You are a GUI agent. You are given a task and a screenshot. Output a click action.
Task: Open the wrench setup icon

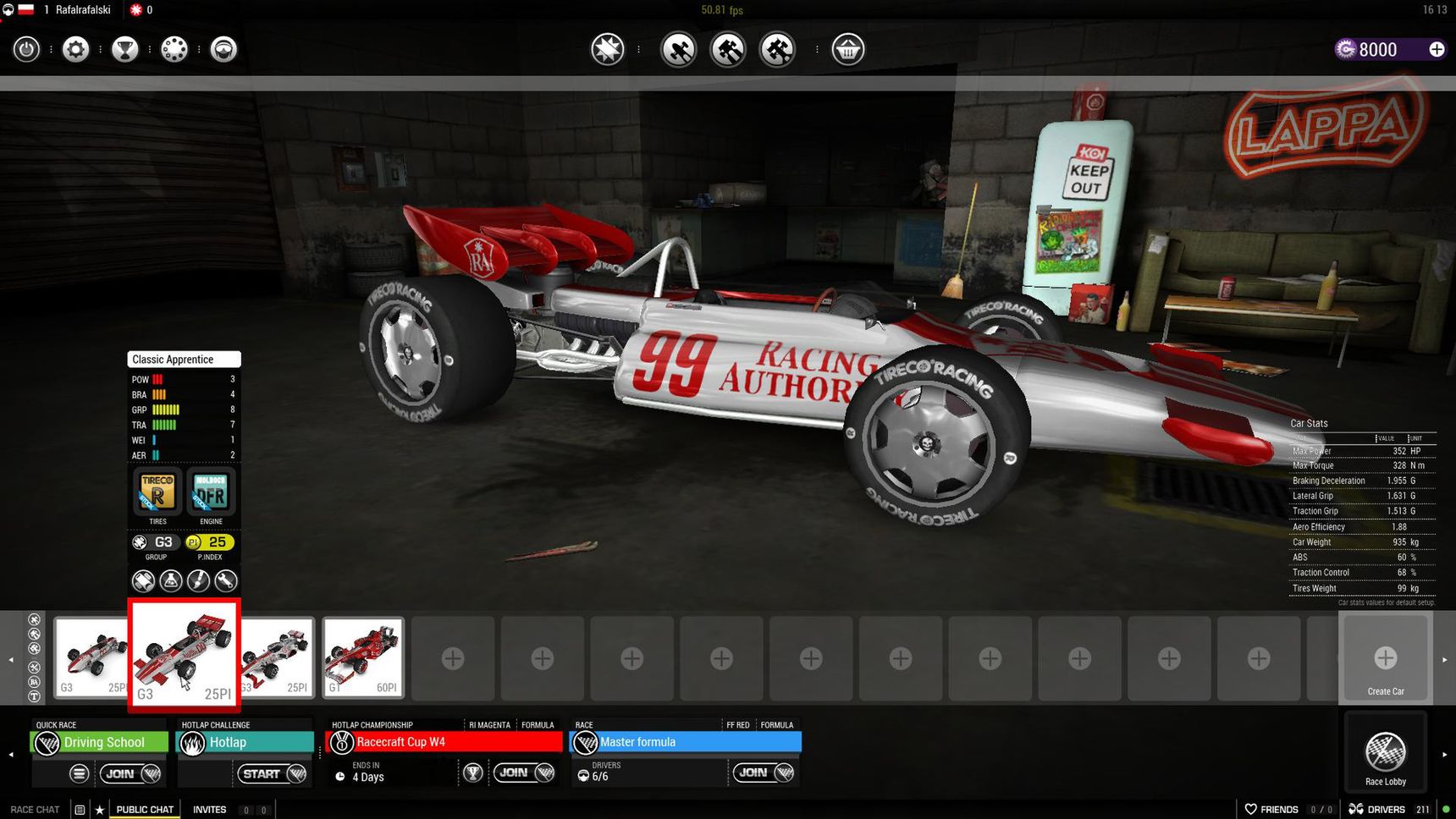pos(225,580)
